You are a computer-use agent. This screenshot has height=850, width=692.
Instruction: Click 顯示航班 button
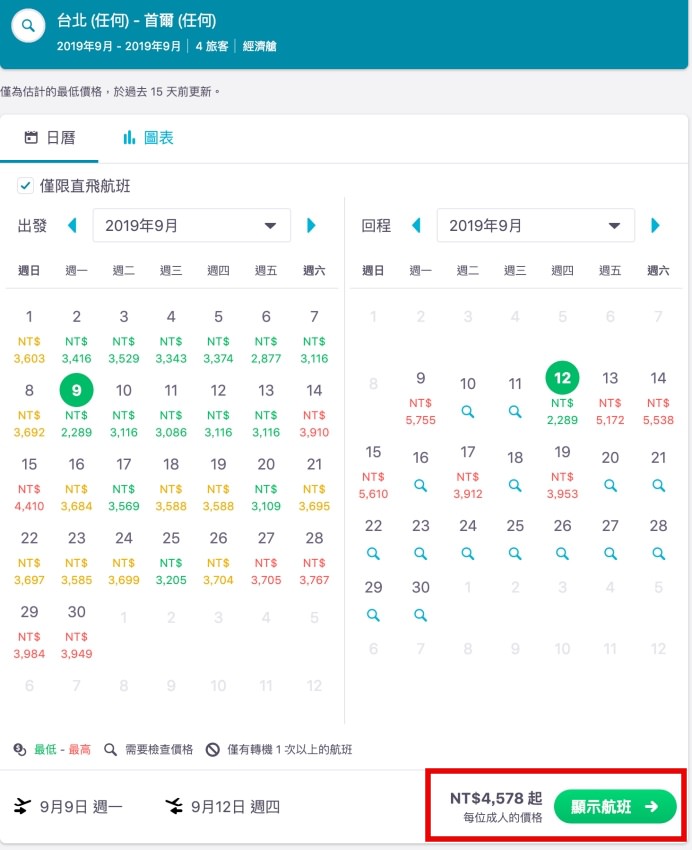(615, 807)
